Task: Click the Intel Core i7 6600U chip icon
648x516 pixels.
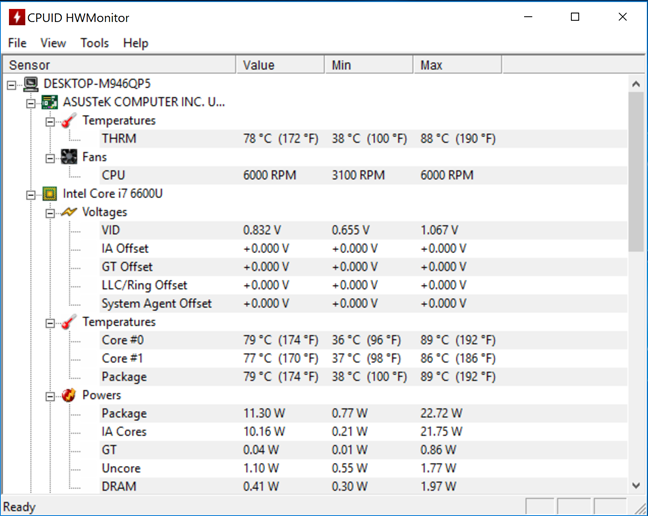Action: pos(50,194)
